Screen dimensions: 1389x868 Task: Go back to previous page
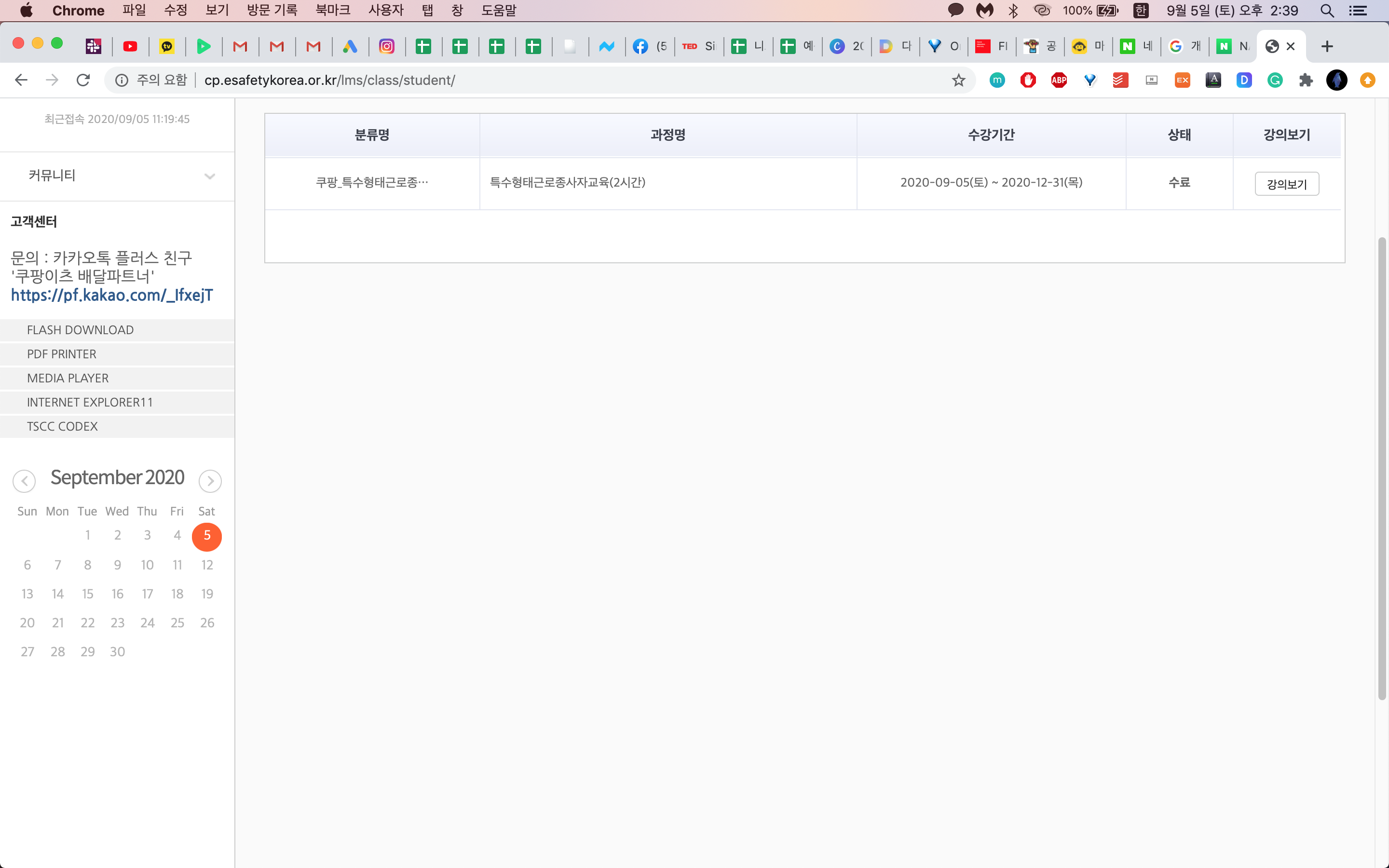(x=21, y=80)
